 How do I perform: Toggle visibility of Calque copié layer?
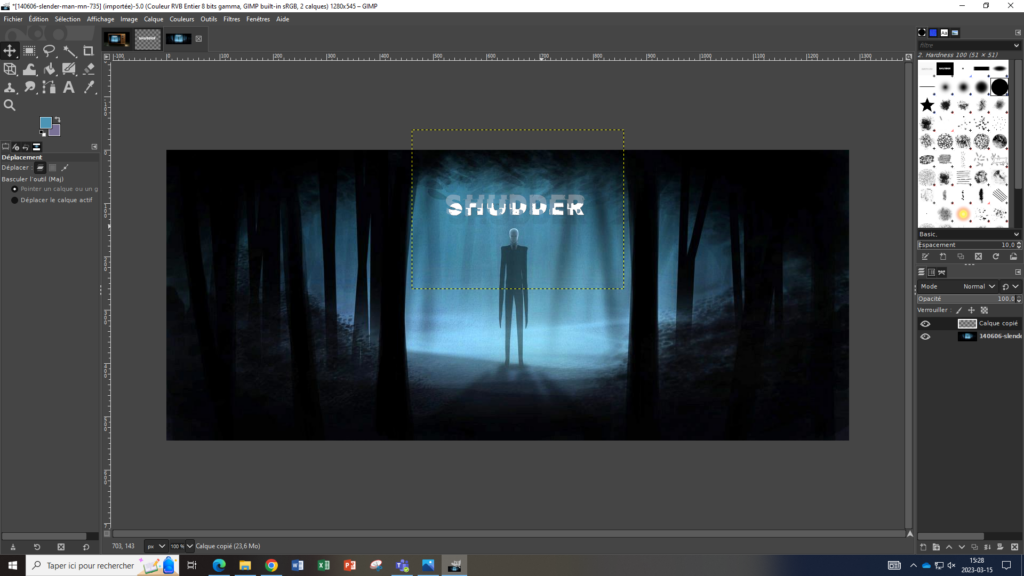pos(925,324)
